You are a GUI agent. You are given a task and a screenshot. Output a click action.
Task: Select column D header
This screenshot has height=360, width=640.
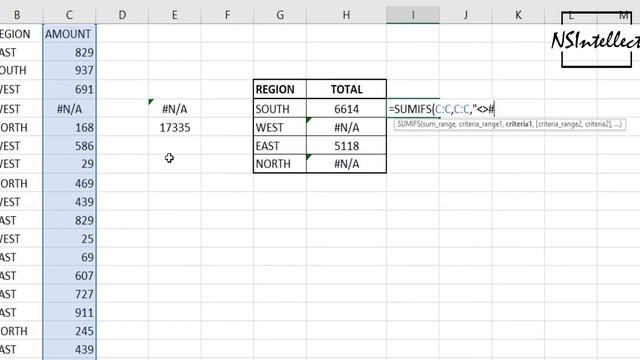(122, 16)
